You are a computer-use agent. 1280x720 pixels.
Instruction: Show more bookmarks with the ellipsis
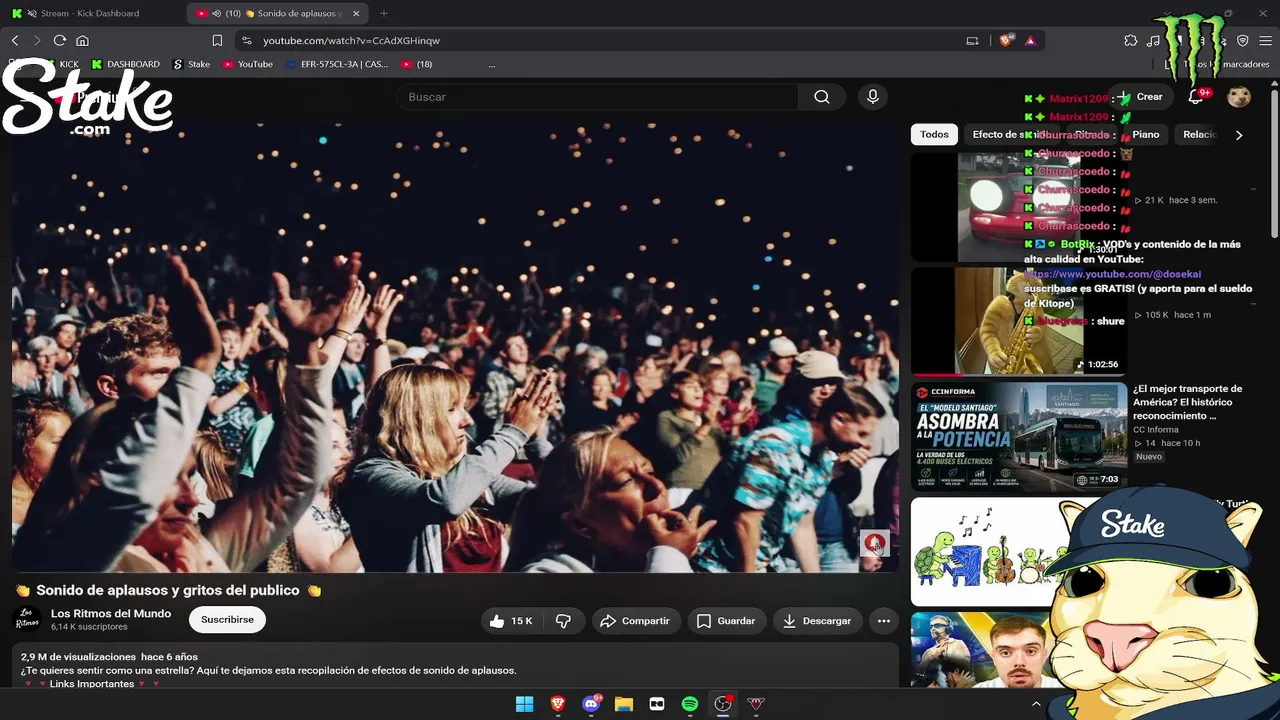(492, 64)
